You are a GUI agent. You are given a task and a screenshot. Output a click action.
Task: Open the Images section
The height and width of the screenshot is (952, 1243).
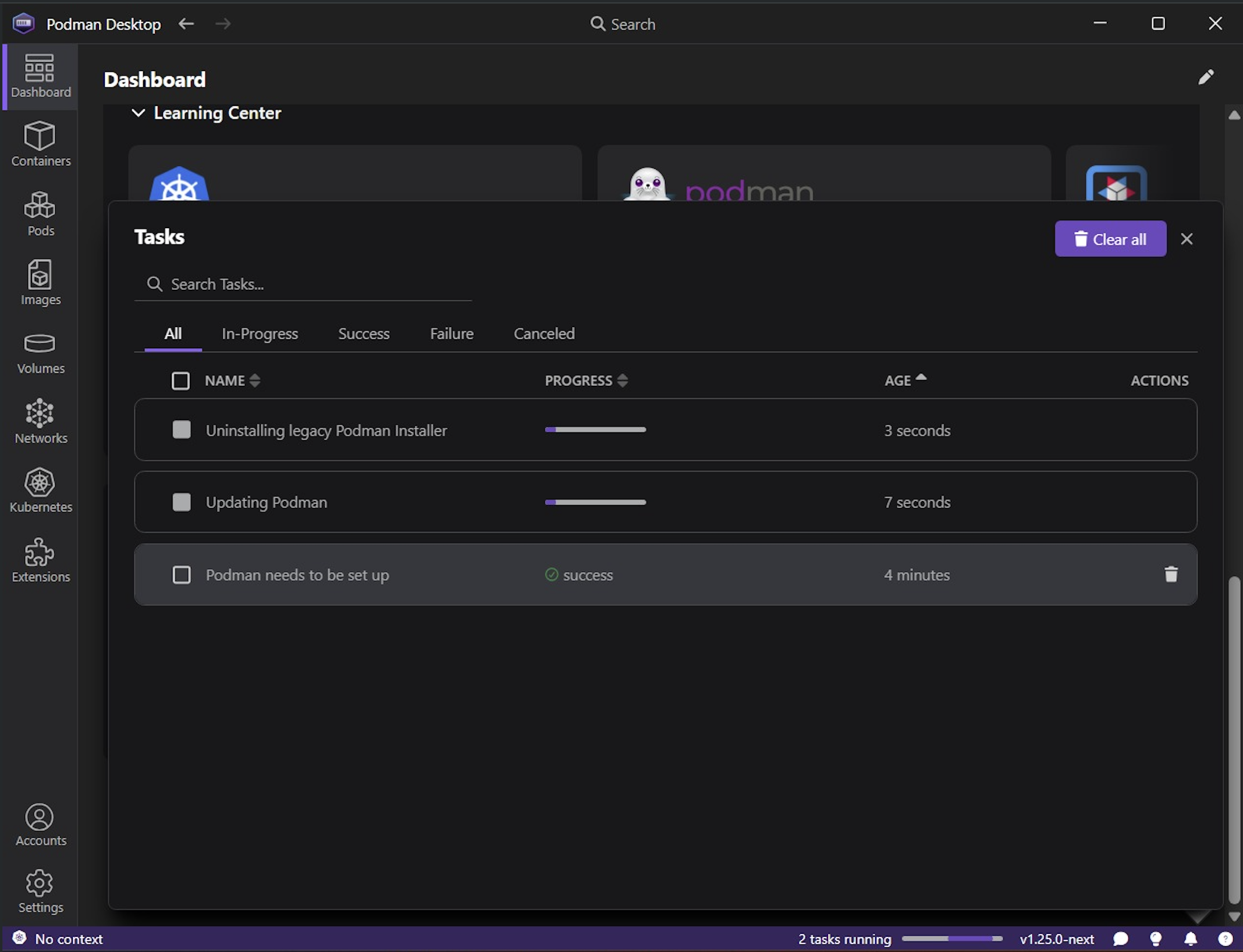point(40,283)
